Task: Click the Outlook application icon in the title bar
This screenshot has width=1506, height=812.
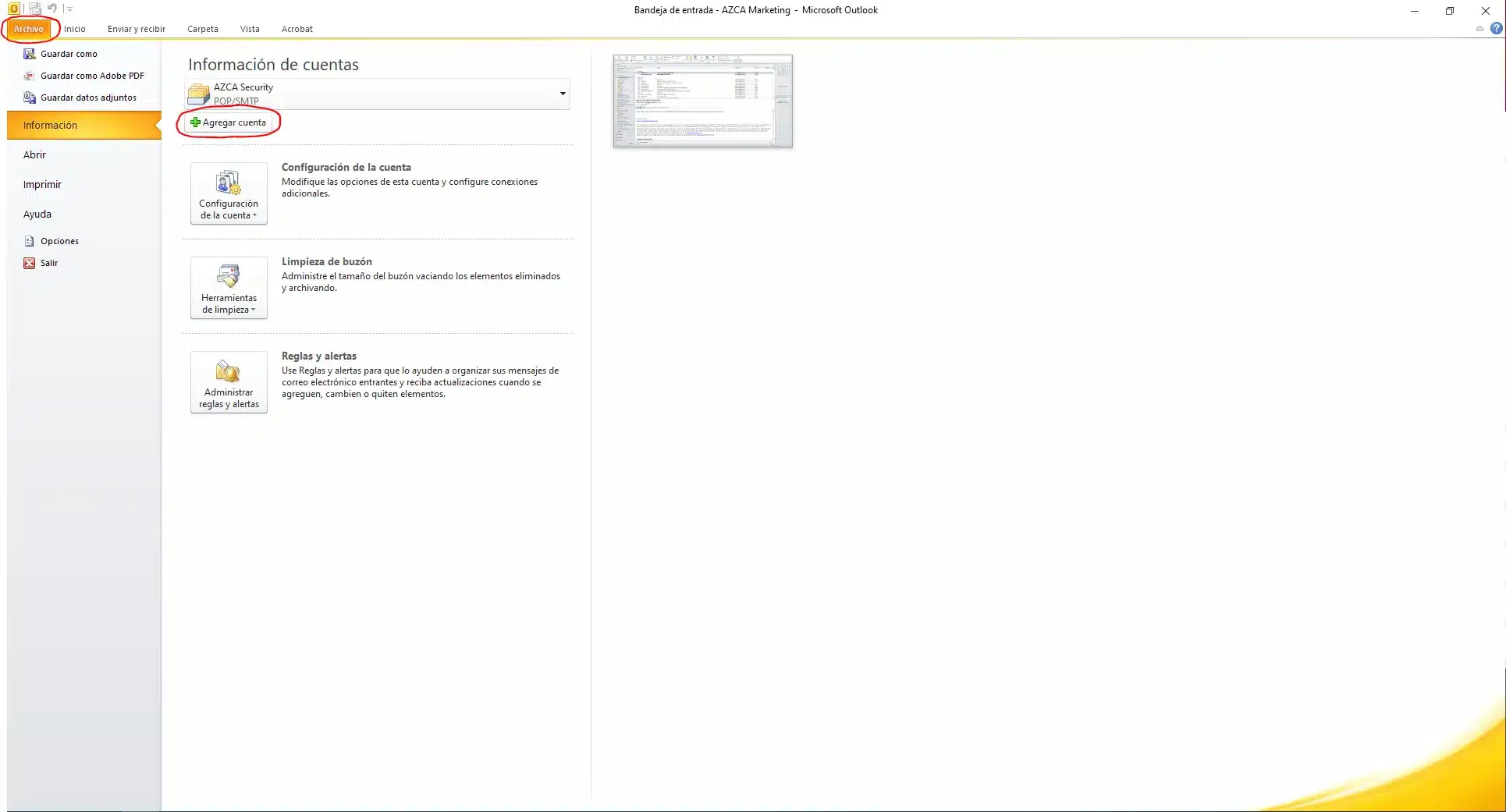Action: pyautogui.click(x=14, y=9)
